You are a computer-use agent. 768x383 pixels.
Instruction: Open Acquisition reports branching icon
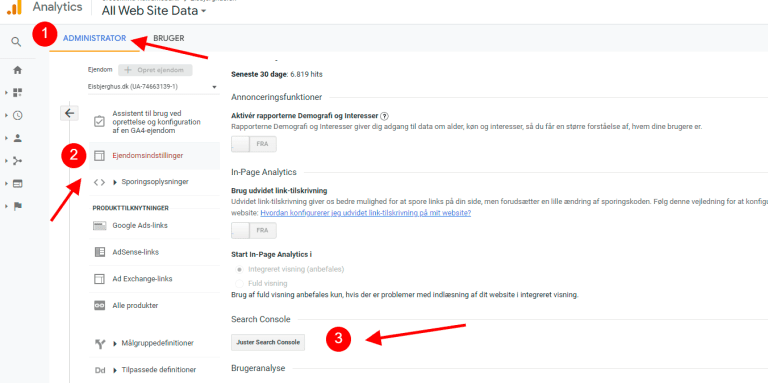pyautogui.click(x=18, y=161)
